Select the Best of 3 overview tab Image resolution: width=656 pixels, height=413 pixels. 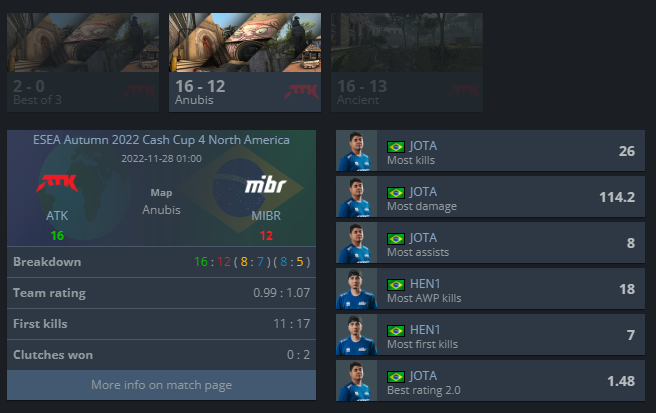[83, 62]
